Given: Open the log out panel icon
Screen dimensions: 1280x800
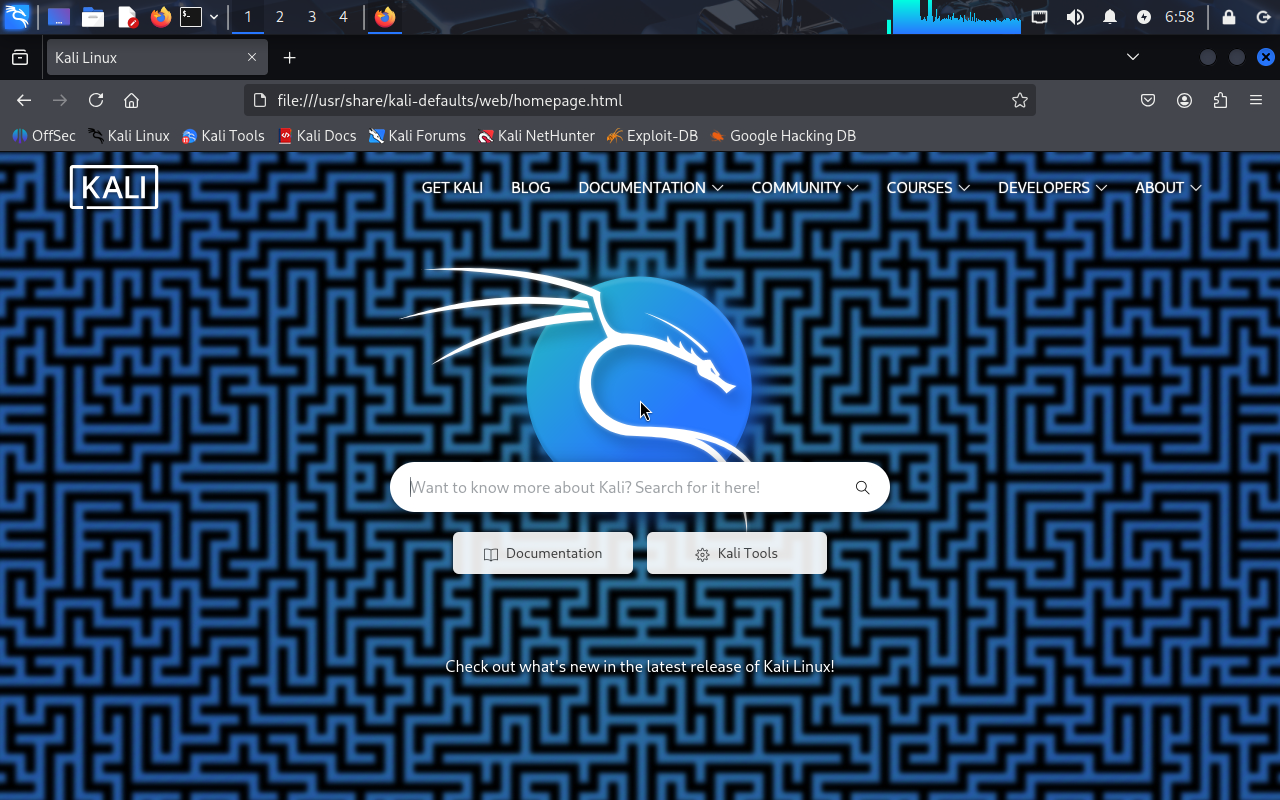Looking at the screenshot, I should point(1262,17).
